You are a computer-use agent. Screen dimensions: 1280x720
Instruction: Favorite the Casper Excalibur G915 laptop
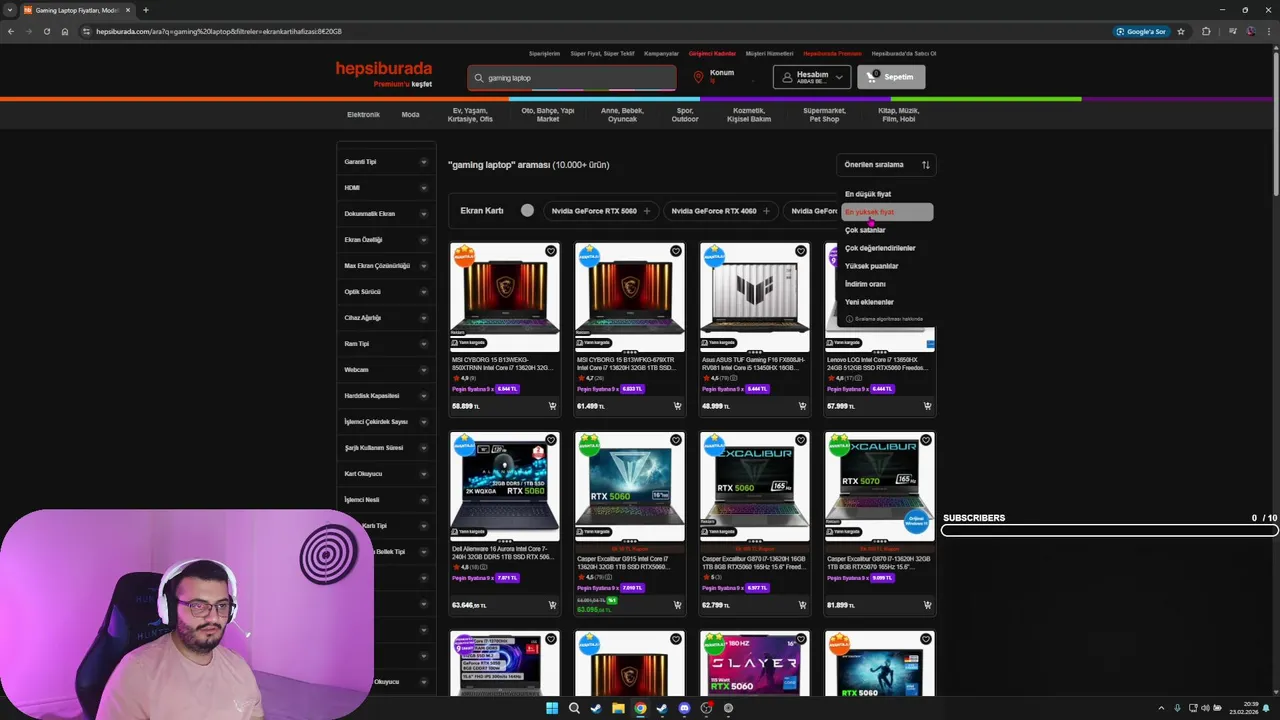pyautogui.click(x=675, y=440)
